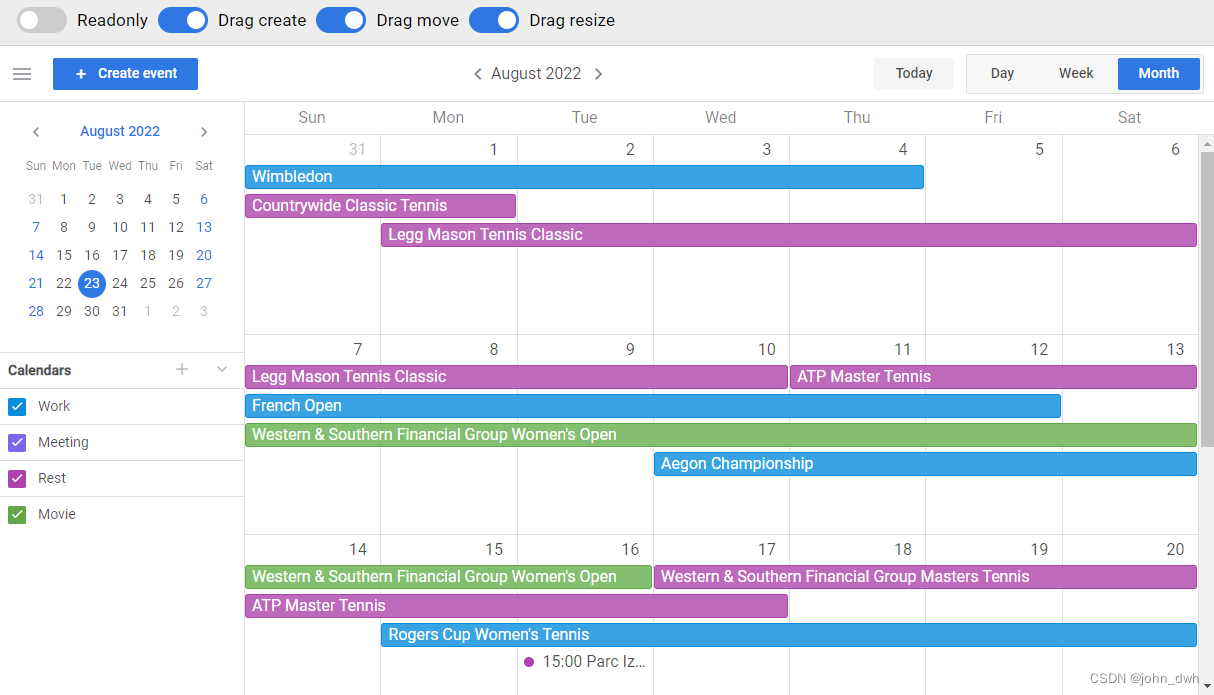
Task: Go to next month in mini calendar
Action: pos(204,131)
